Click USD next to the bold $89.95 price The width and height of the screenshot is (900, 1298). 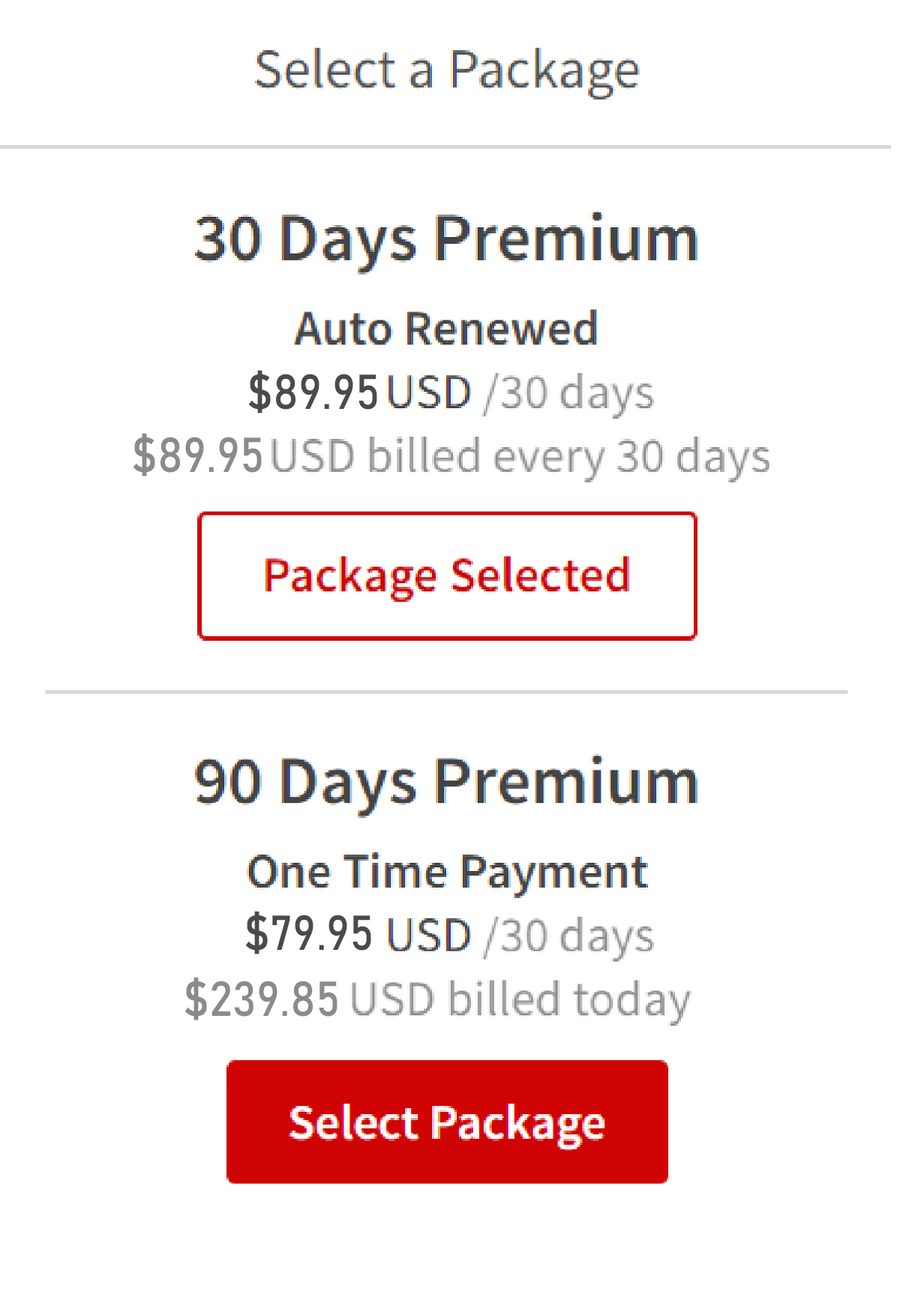point(429,393)
